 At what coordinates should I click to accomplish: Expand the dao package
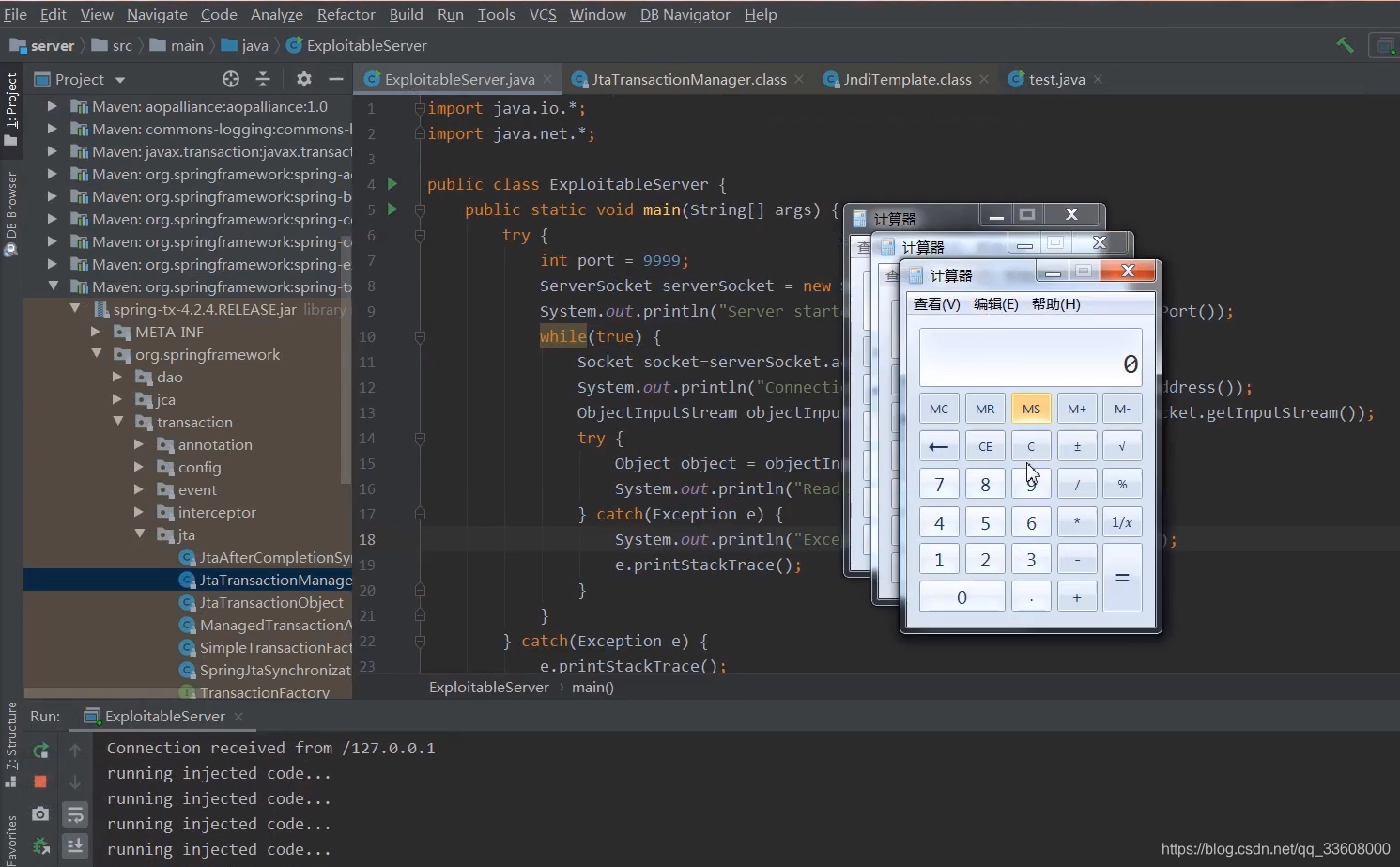coord(117,377)
